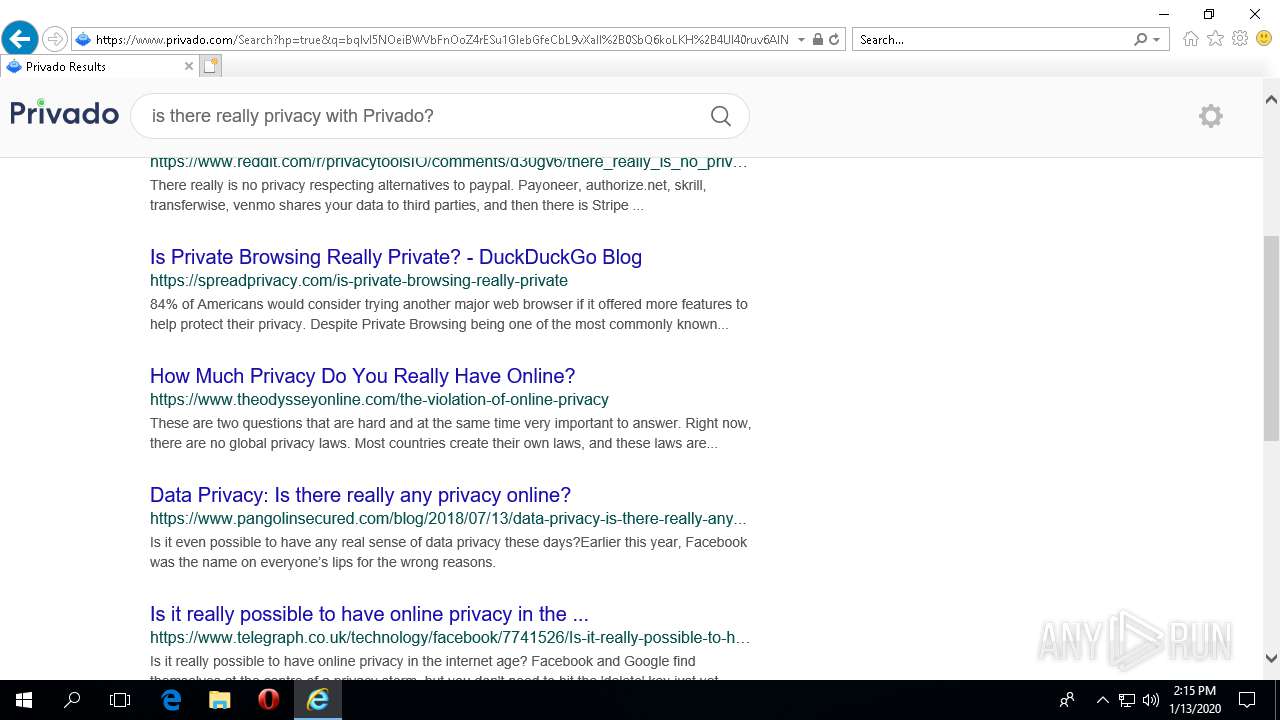Expand the search provider dropdown arrow

tap(1157, 40)
